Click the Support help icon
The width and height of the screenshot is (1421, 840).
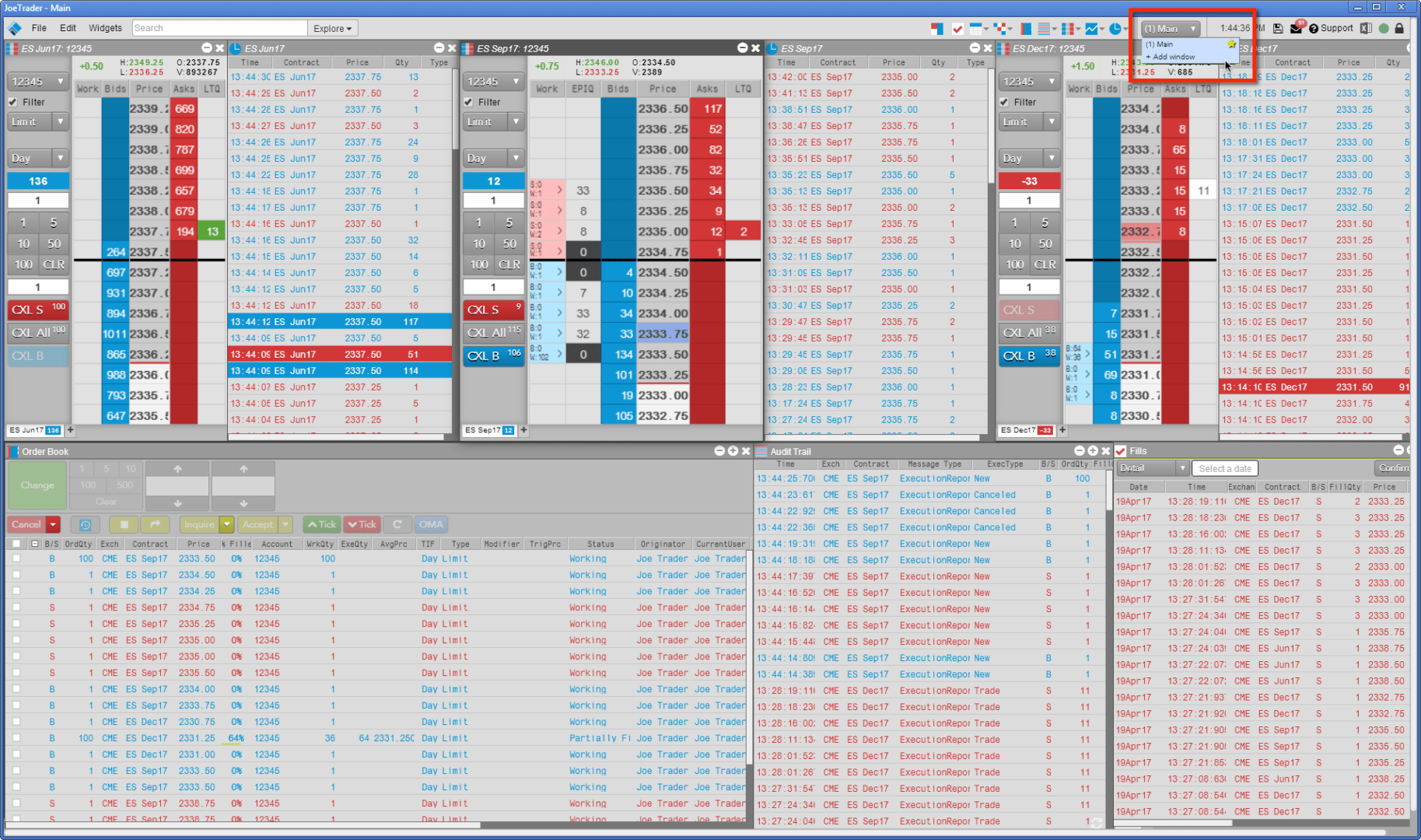[1314, 29]
